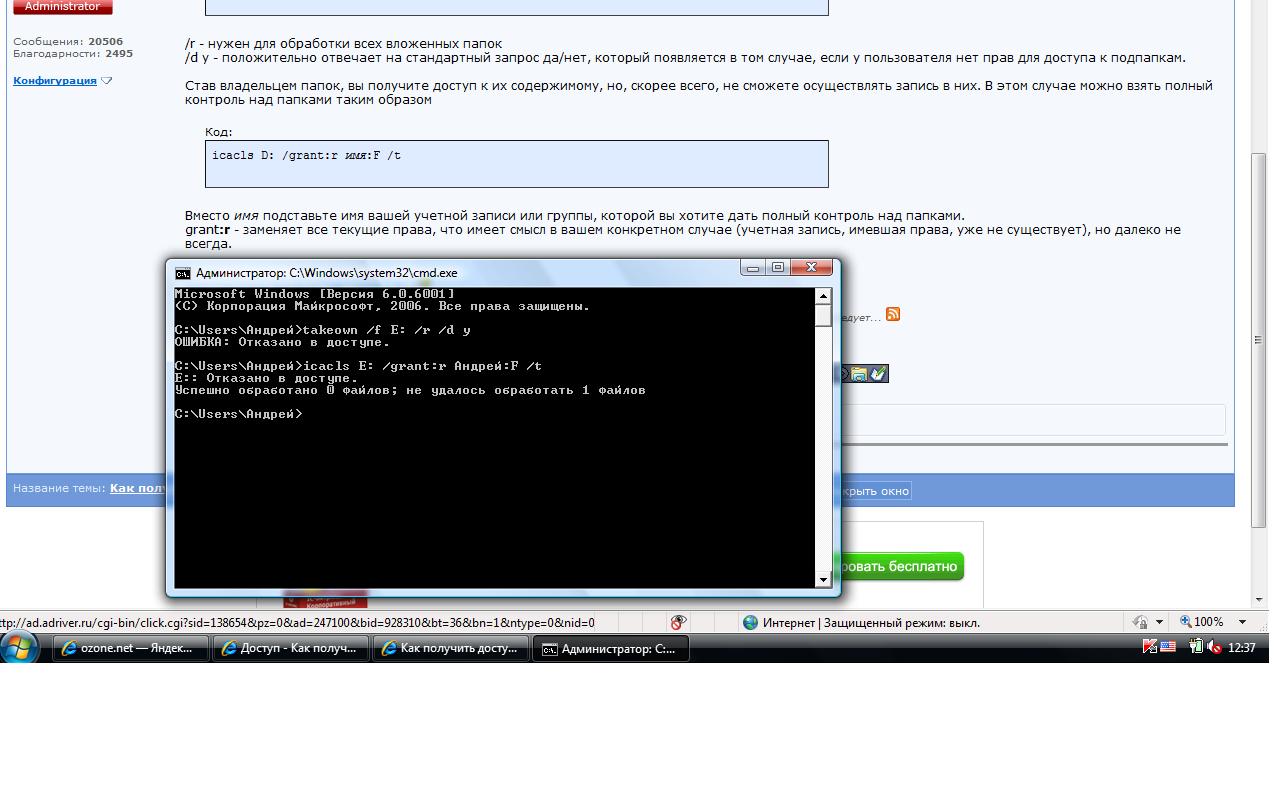Image resolution: width=1280 pixels, height=800 pixels.
Task: Click the Благодарности: 2495 text
Action: coord(73,54)
